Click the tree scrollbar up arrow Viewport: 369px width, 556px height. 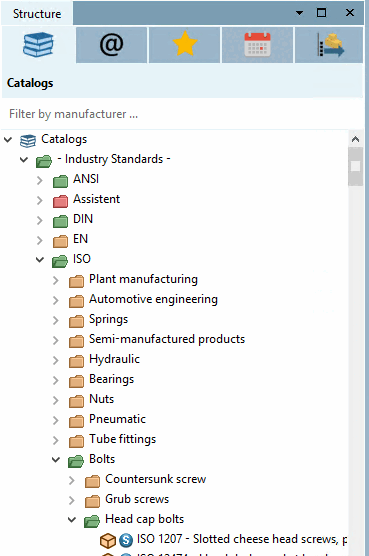point(356,139)
